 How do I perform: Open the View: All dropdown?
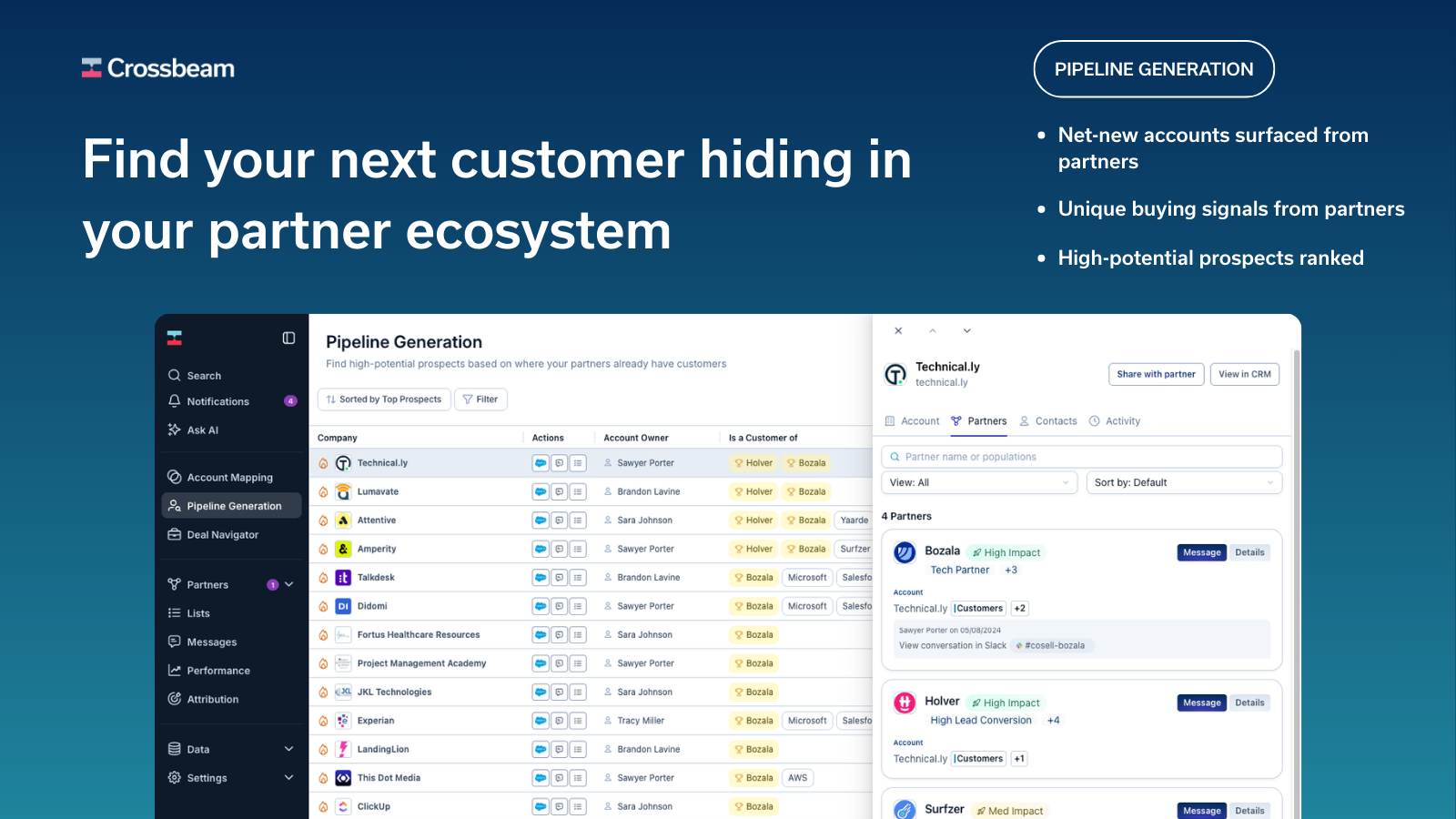click(x=979, y=482)
